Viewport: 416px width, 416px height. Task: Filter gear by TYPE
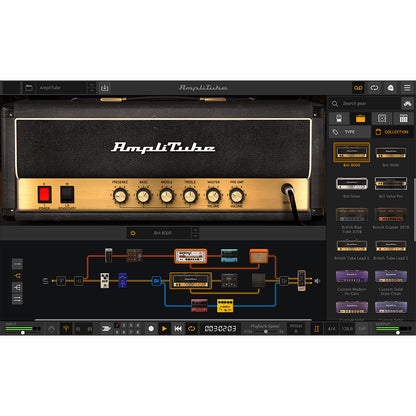[350, 132]
